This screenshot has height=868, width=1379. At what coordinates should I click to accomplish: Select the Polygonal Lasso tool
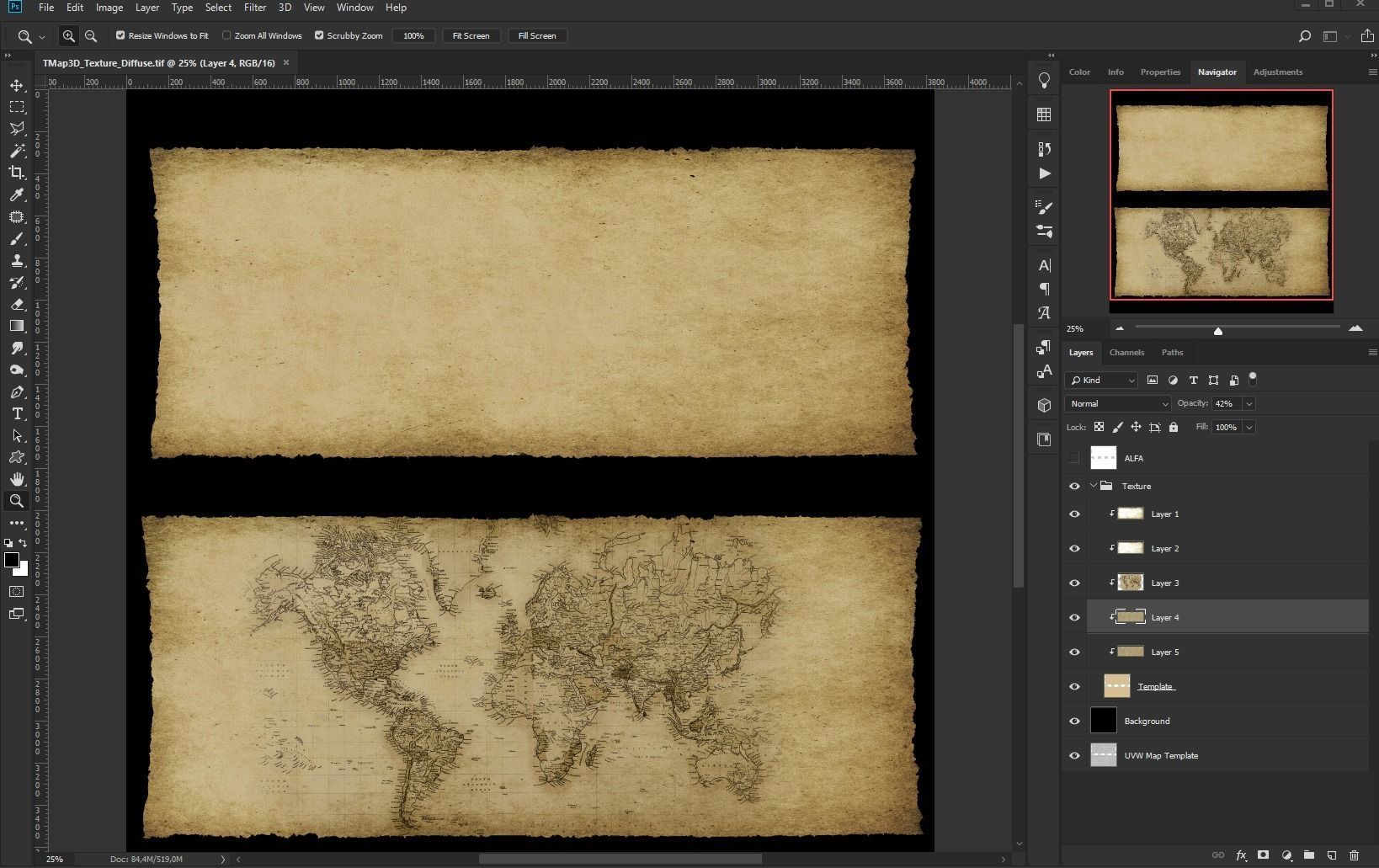click(x=17, y=129)
